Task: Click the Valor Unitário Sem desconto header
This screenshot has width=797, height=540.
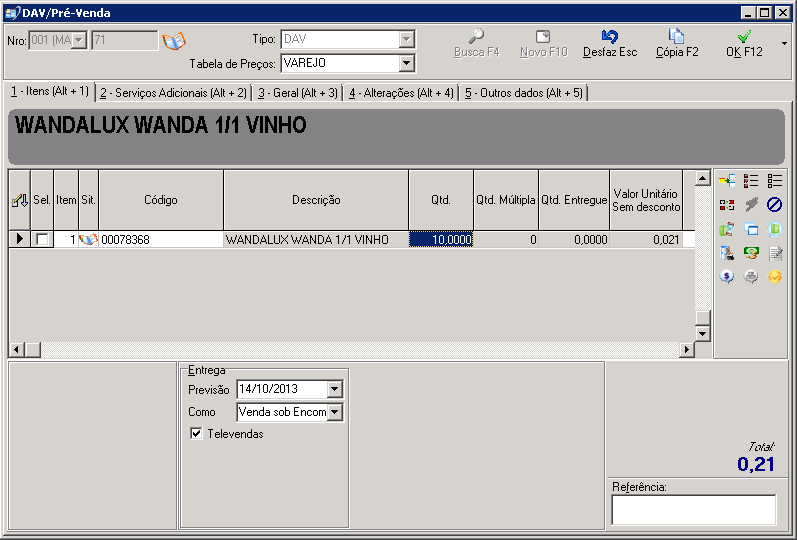Action: point(646,200)
